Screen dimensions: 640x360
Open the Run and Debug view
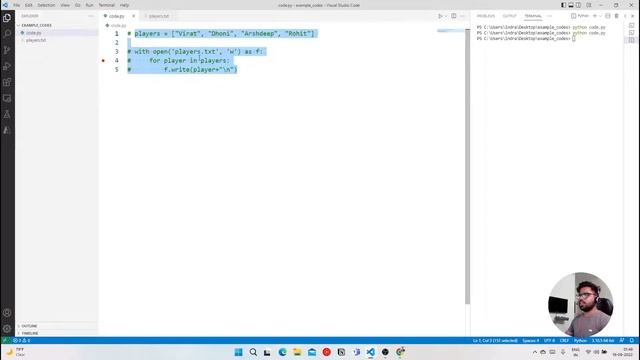pyautogui.click(x=7, y=66)
